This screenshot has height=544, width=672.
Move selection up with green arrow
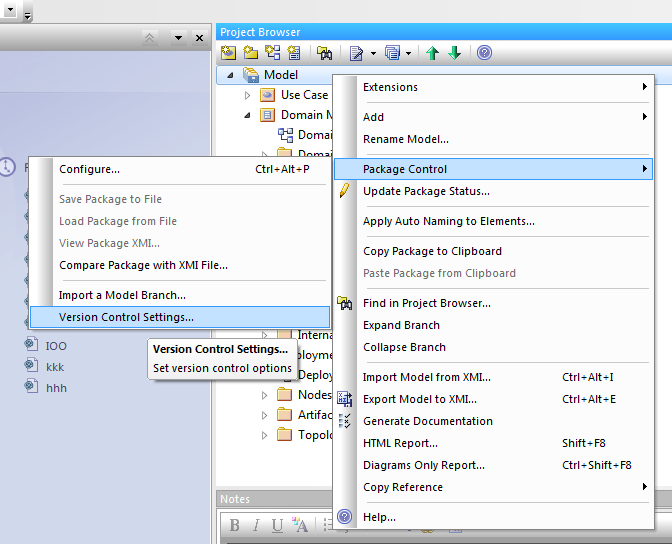tap(432, 53)
